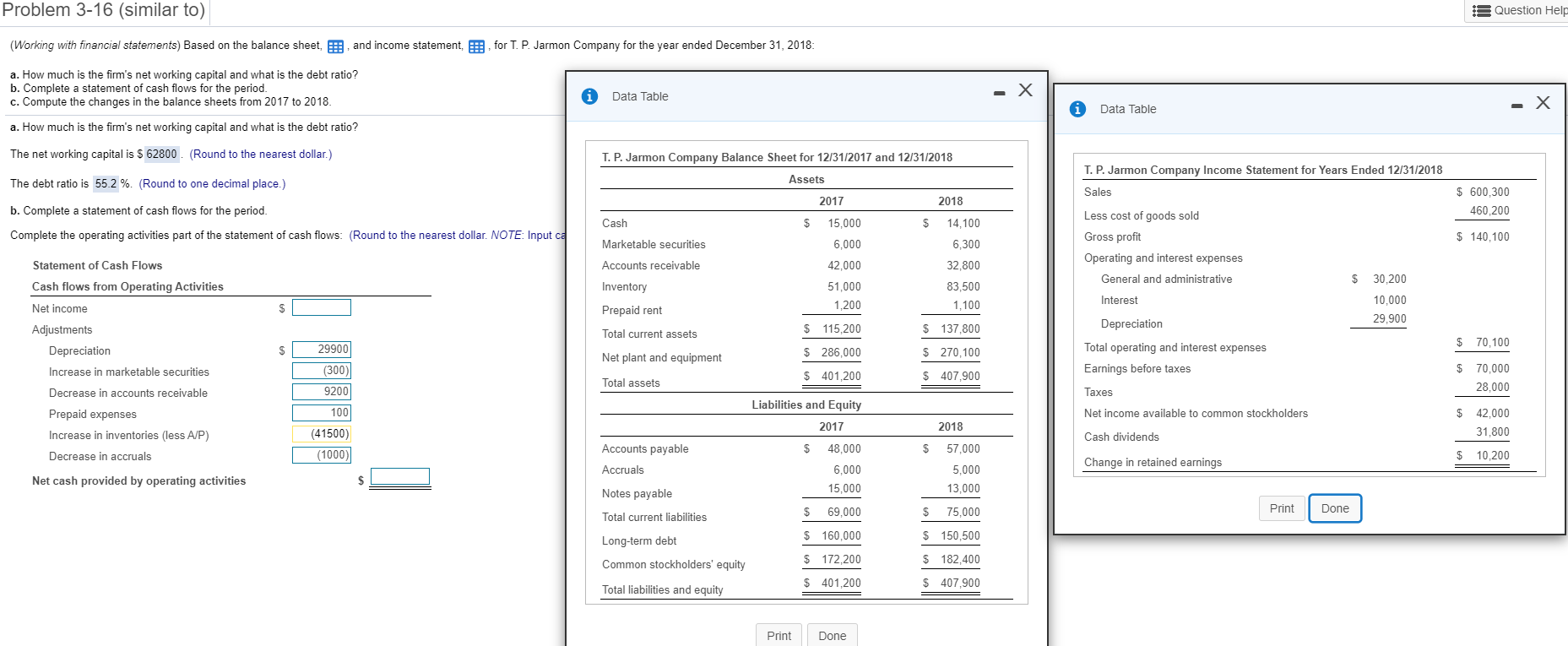Select Increase in marketable securities field

322,371
